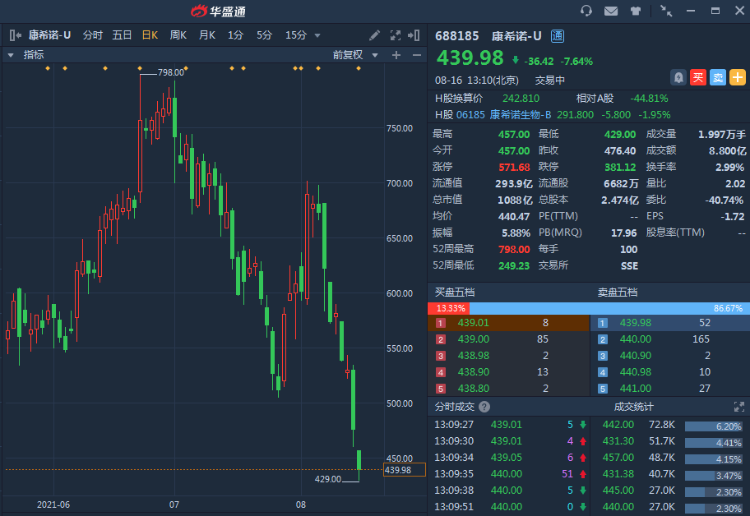Image resolution: width=750 pixels, height=516 pixels.
Task: Click the blue 卖 sell button
Action: tap(717, 77)
